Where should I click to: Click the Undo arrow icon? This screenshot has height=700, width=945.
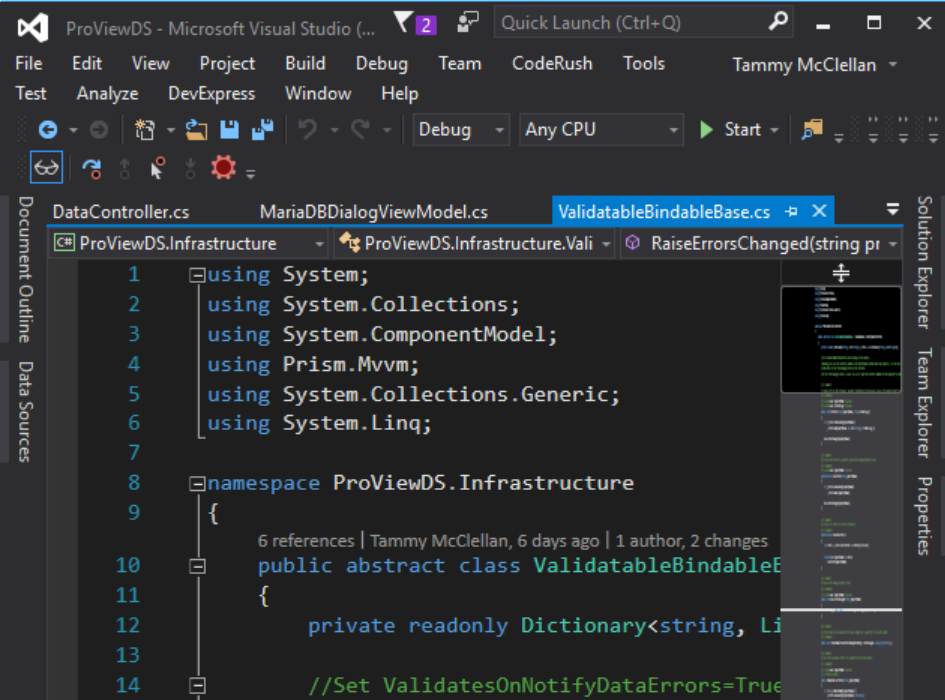(307, 130)
